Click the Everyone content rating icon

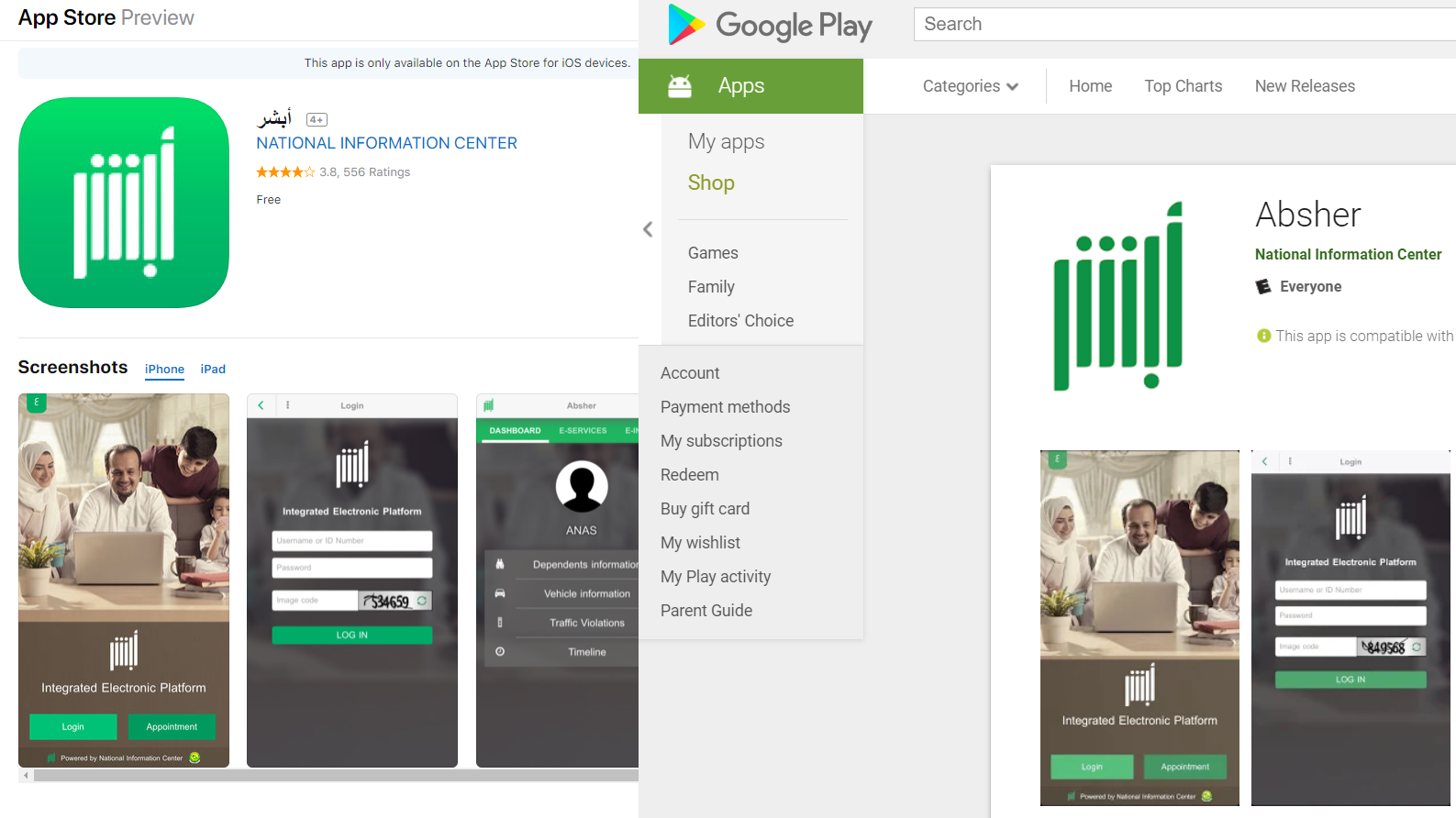1263,287
